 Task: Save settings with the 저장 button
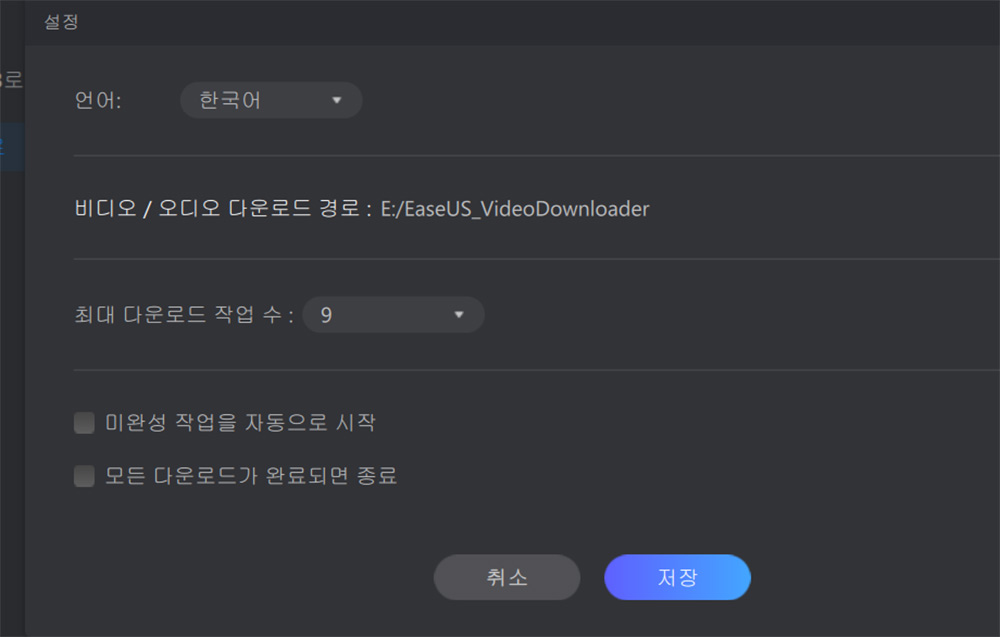click(x=677, y=577)
